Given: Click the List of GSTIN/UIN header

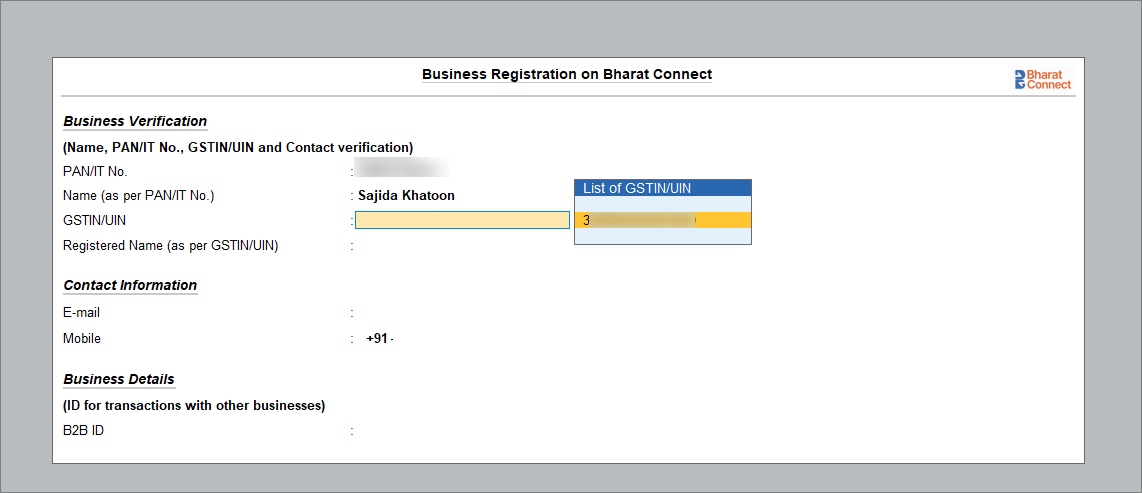Looking at the screenshot, I should pyautogui.click(x=662, y=188).
